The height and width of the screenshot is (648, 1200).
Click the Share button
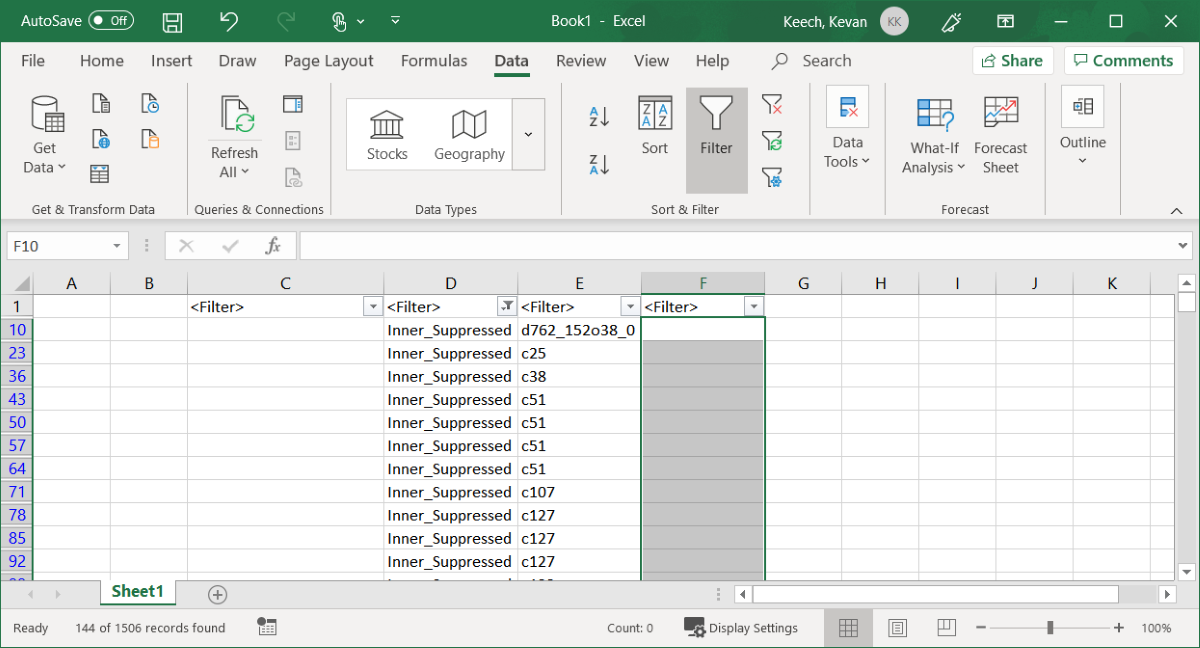tap(1012, 61)
